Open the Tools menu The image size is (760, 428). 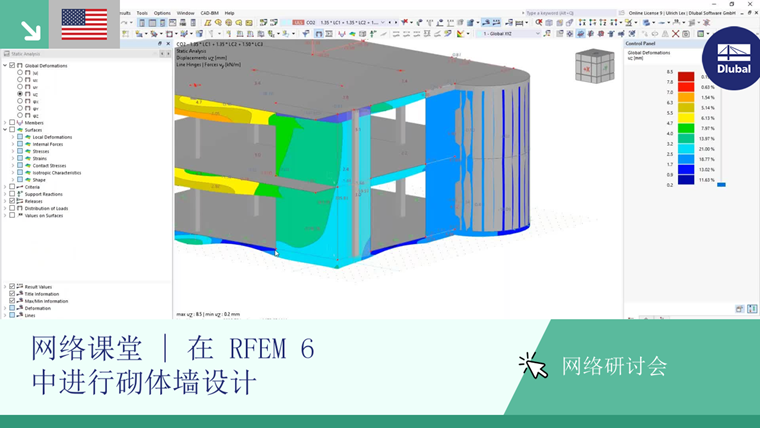click(142, 13)
